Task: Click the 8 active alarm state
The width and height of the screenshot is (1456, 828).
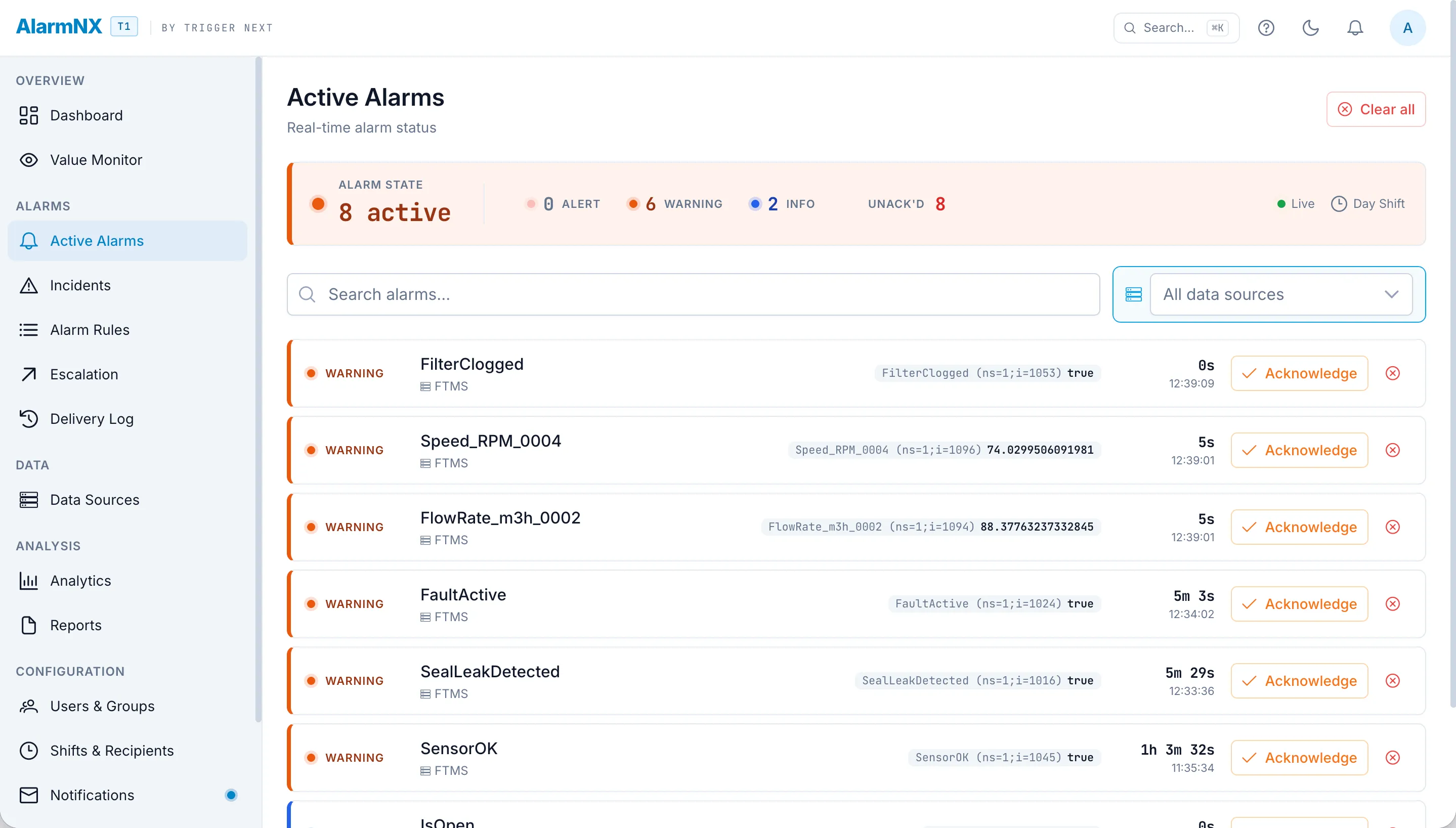Action: point(394,212)
